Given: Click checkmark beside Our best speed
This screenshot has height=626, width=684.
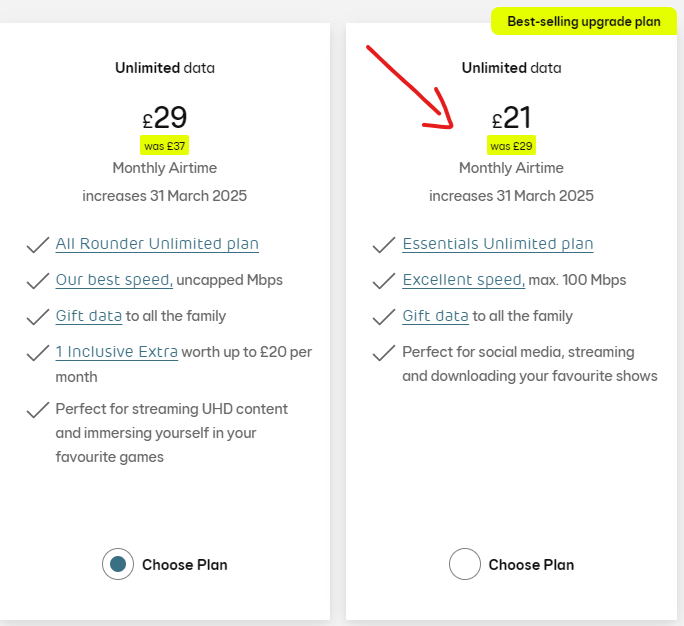Looking at the screenshot, I should click(x=38, y=281).
